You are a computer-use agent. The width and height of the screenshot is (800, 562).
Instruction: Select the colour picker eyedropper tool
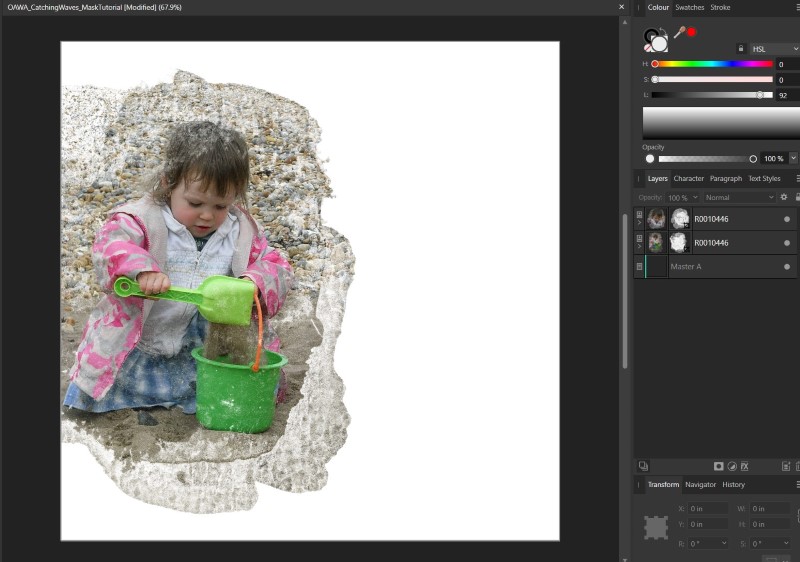click(679, 32)
